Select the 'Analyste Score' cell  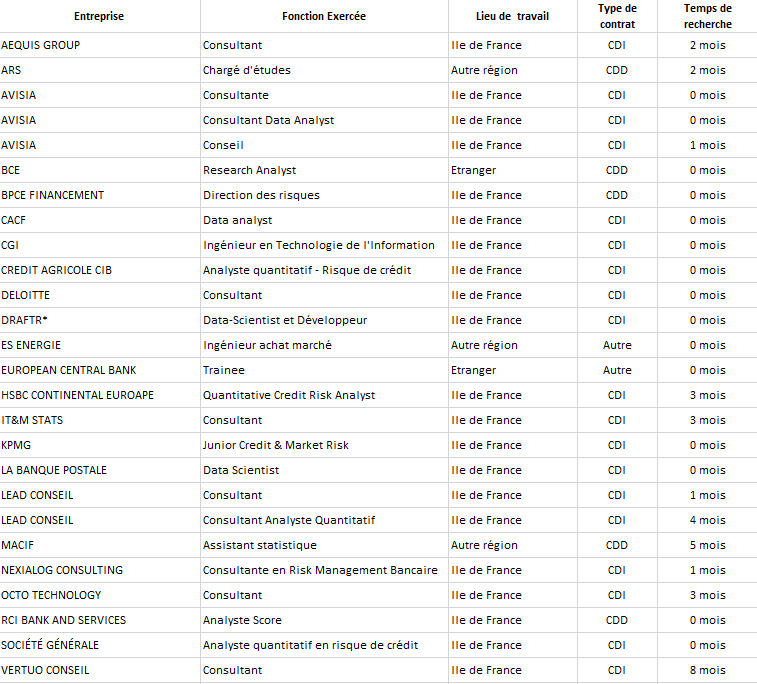(324, 620)
